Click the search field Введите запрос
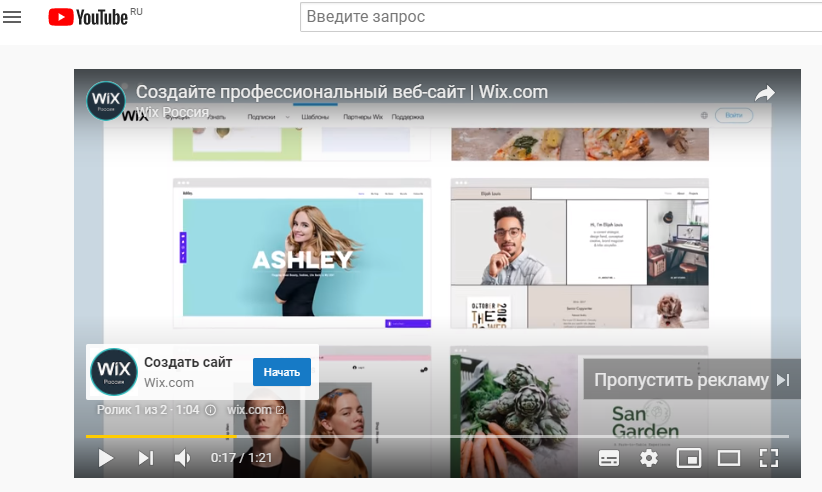This screenshot has width=822, height=492. (x=560, y=17)
